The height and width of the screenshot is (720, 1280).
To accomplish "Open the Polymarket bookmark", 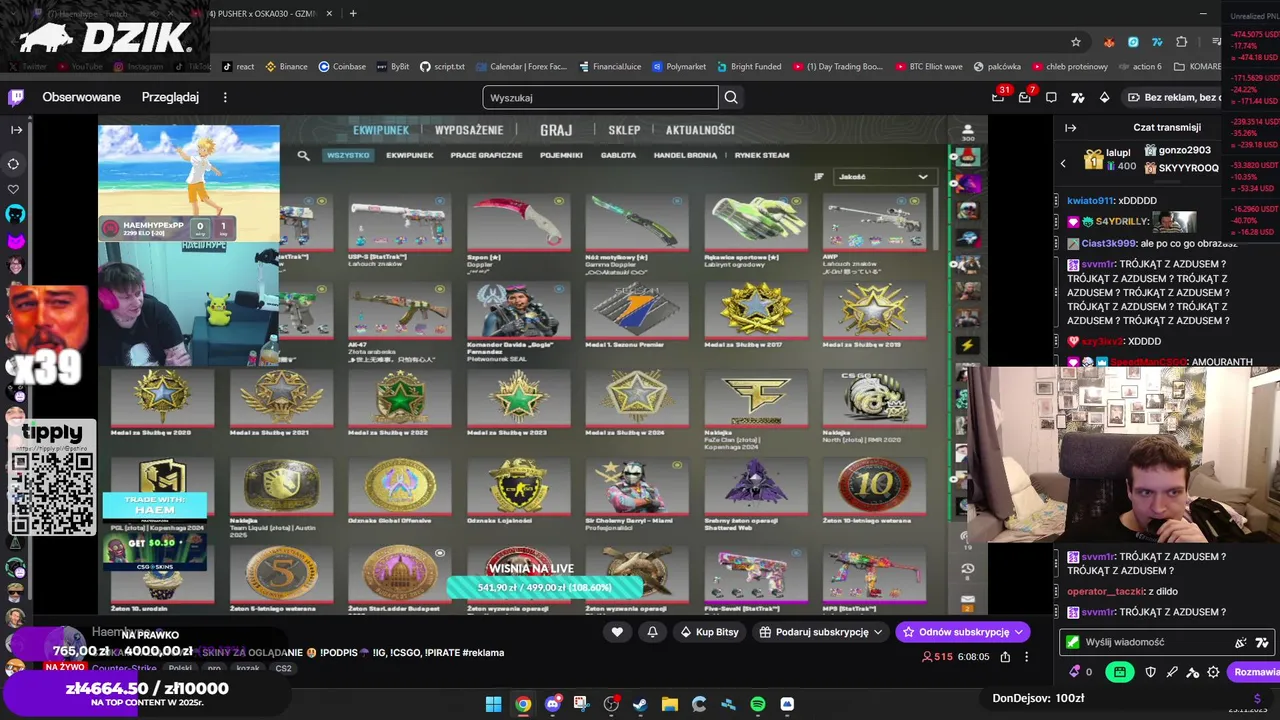I will click(679, 67).
